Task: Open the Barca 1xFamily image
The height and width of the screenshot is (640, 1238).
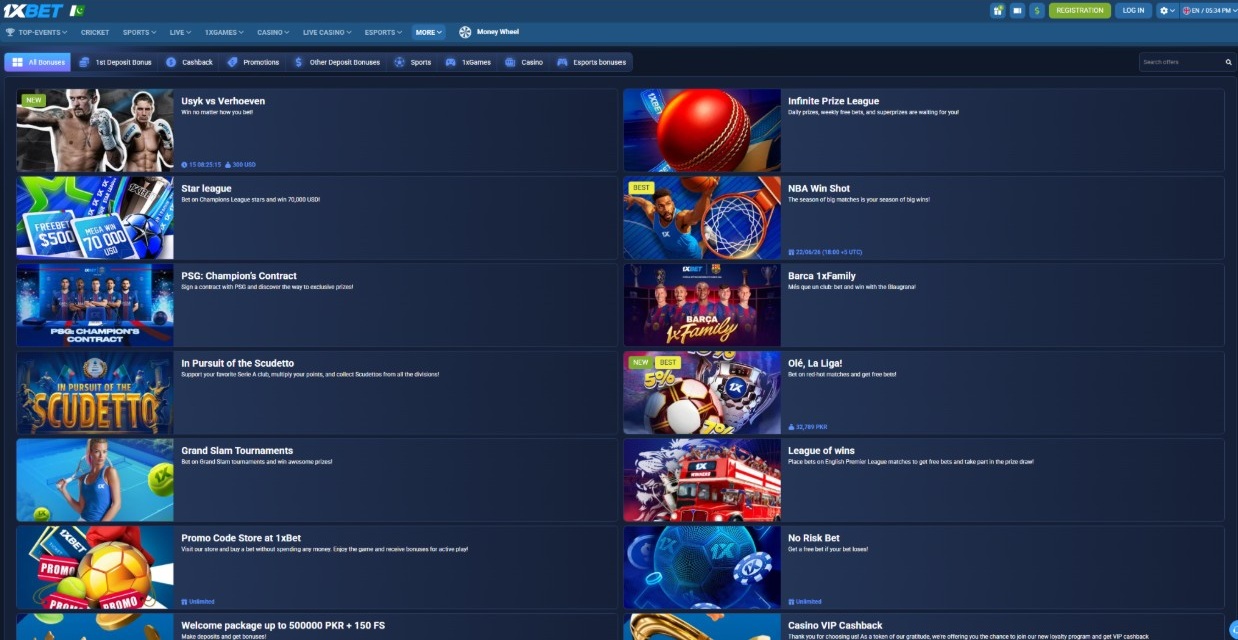Action: point(702,305)
